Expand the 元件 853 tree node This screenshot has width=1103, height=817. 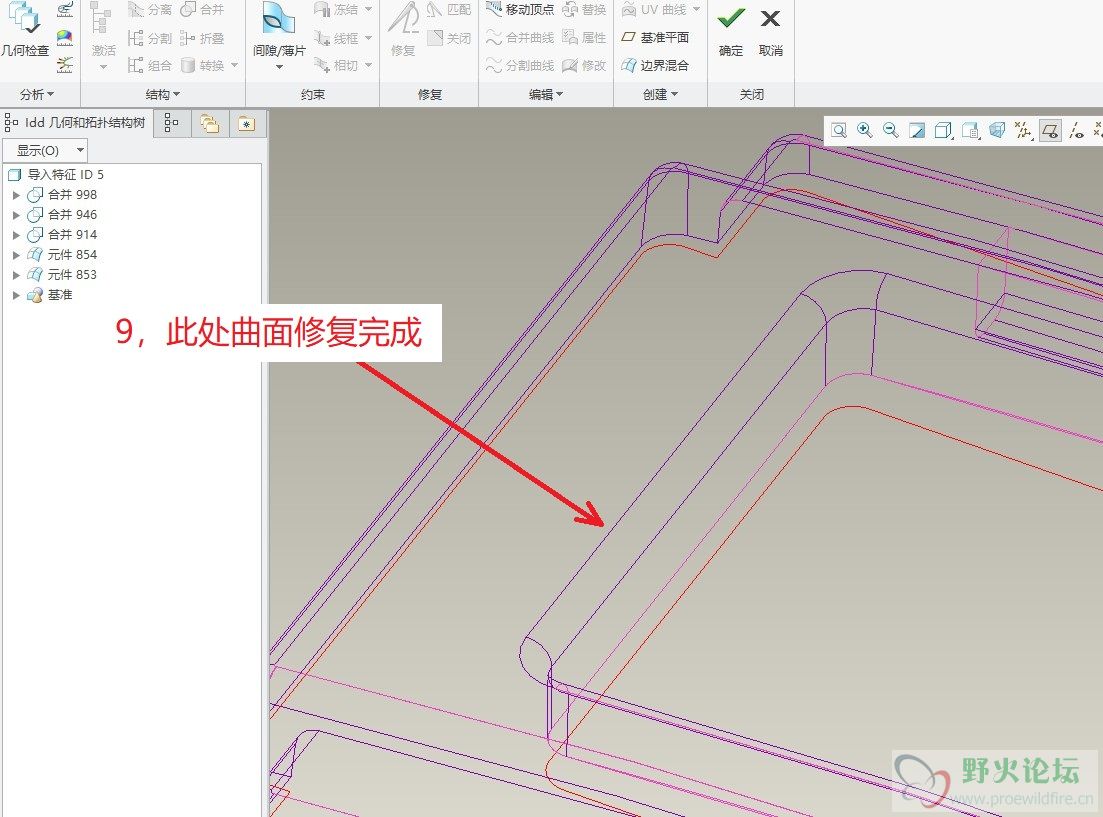[x=16, y=275]
